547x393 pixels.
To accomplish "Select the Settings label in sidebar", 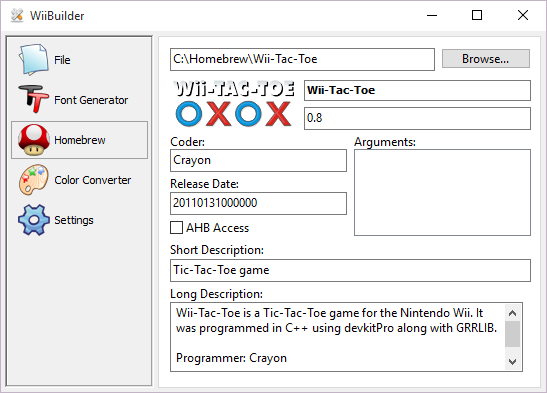I will 74,220.
